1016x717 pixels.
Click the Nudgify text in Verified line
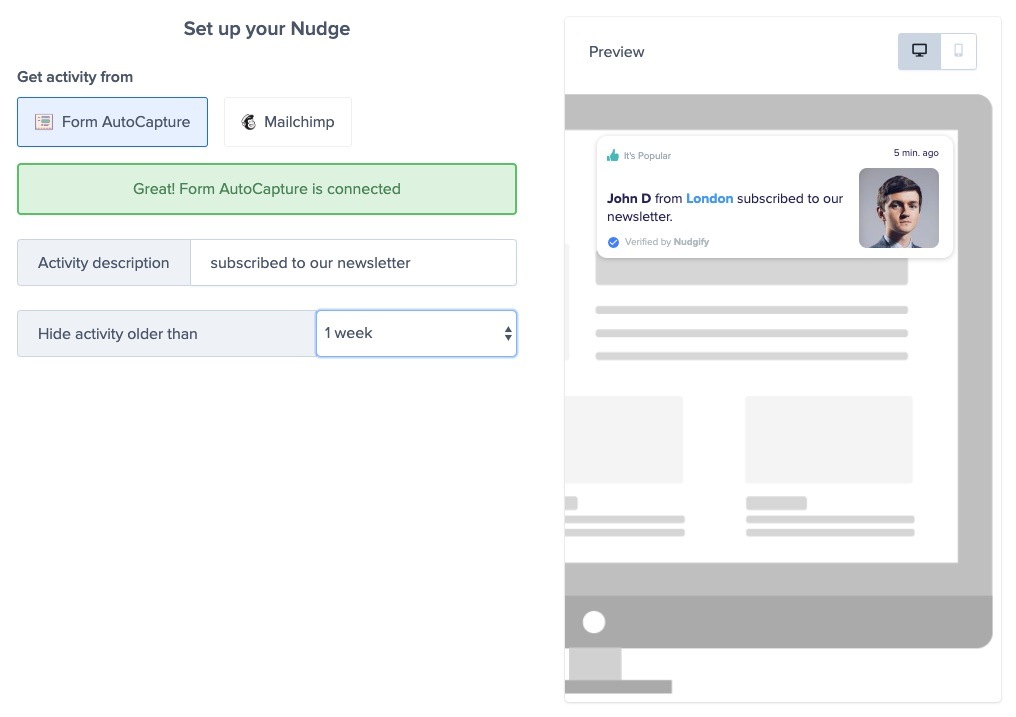(690, 242)
